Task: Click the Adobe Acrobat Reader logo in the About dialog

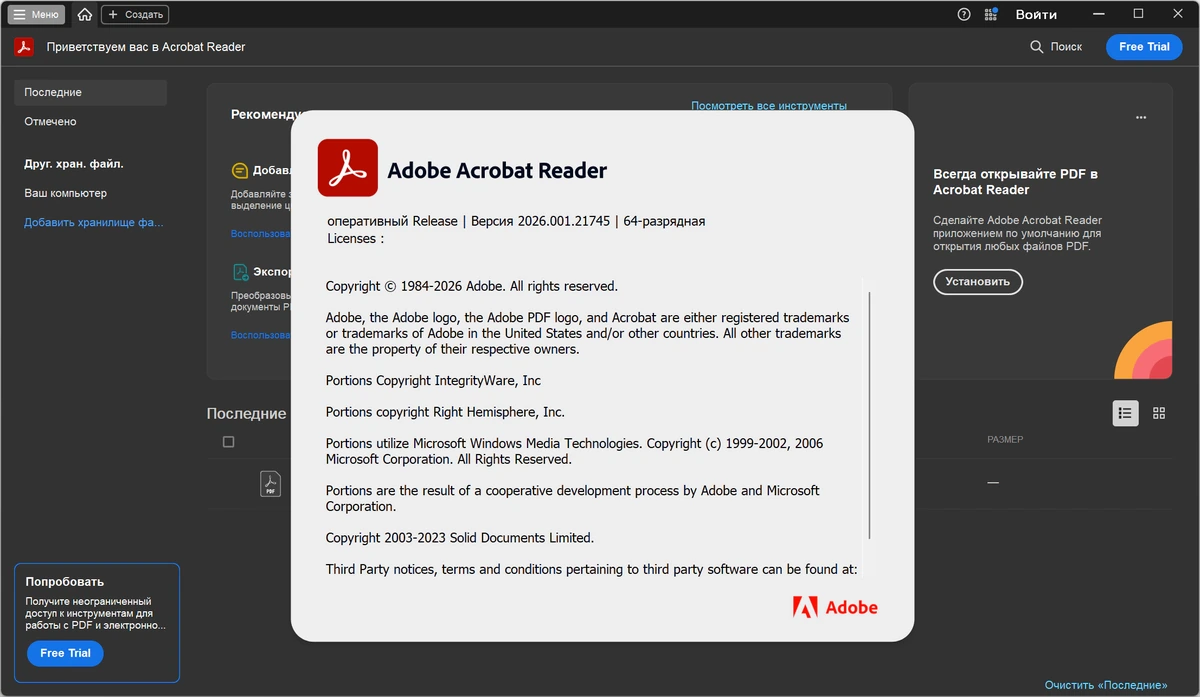Action: point(347,168)
